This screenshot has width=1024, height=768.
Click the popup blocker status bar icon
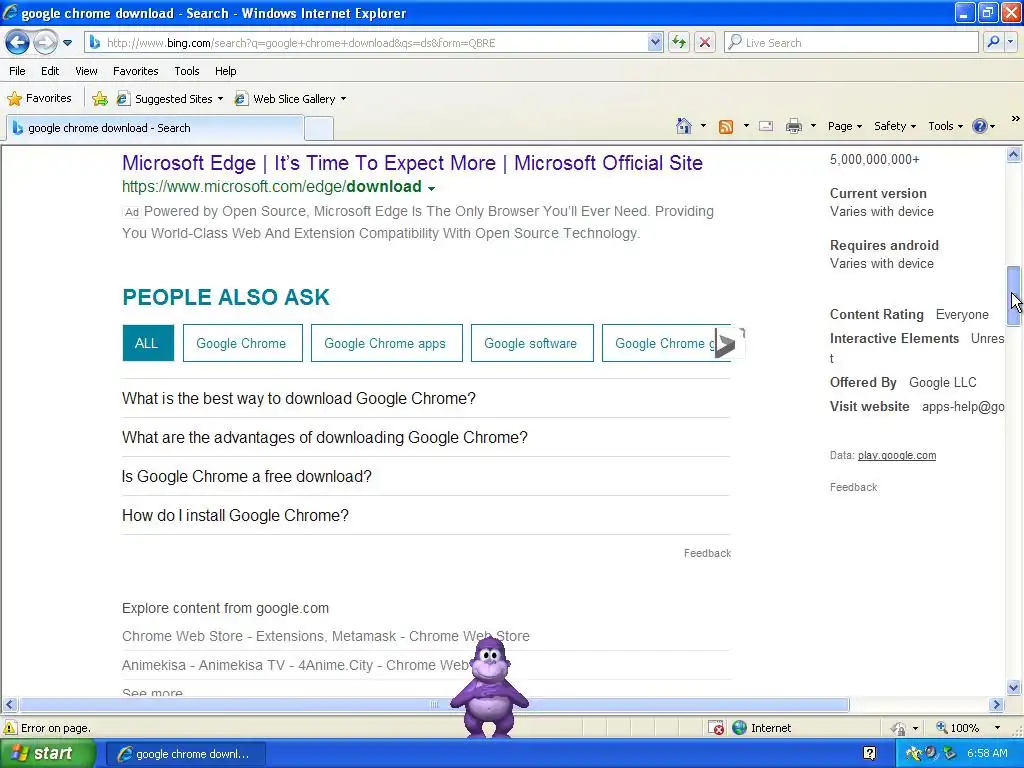716,728
